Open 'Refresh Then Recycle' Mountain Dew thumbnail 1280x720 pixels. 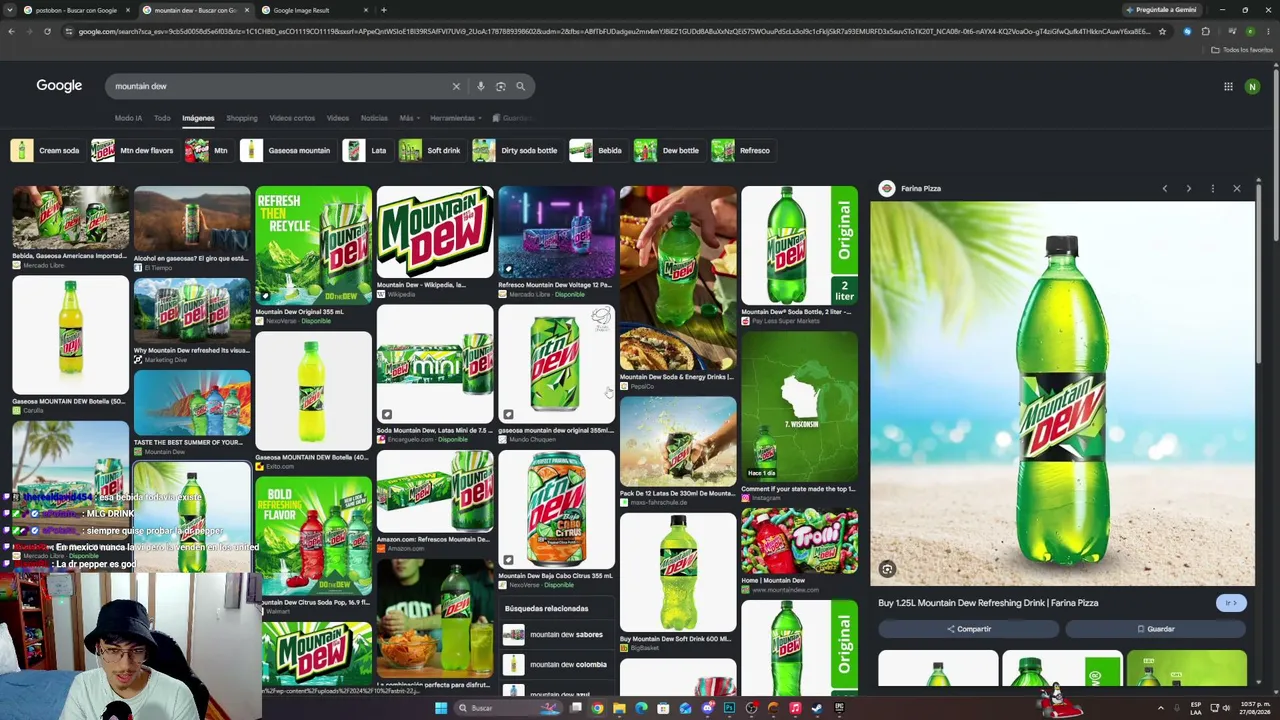(x=313, y=245)
